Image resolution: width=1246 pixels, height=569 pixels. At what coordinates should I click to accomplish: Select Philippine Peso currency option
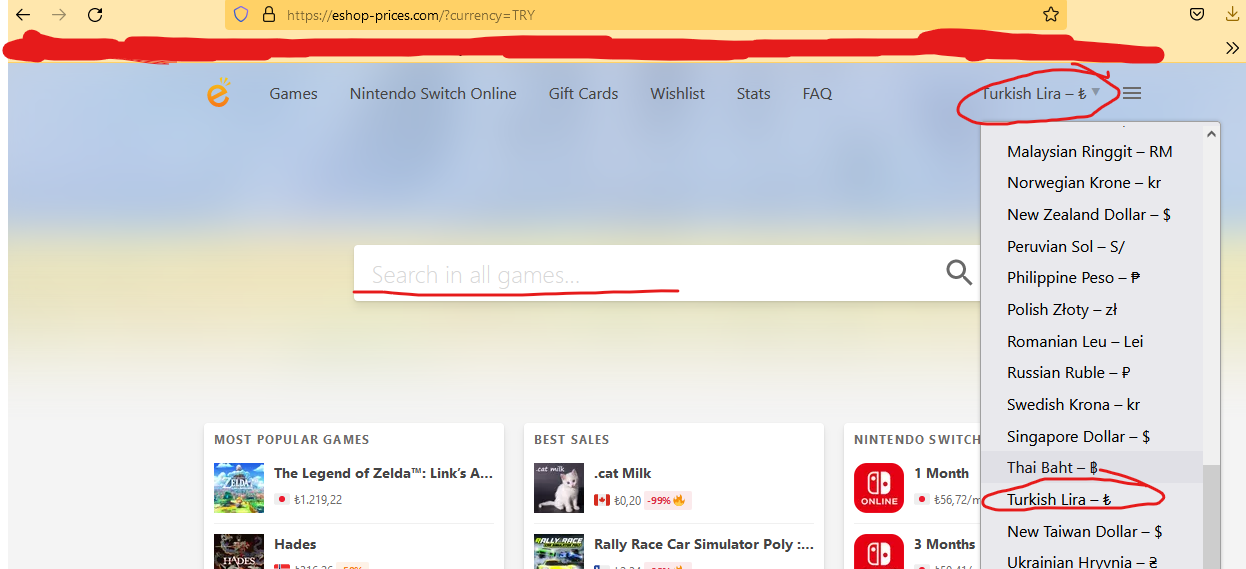(x=1092, y=278)
